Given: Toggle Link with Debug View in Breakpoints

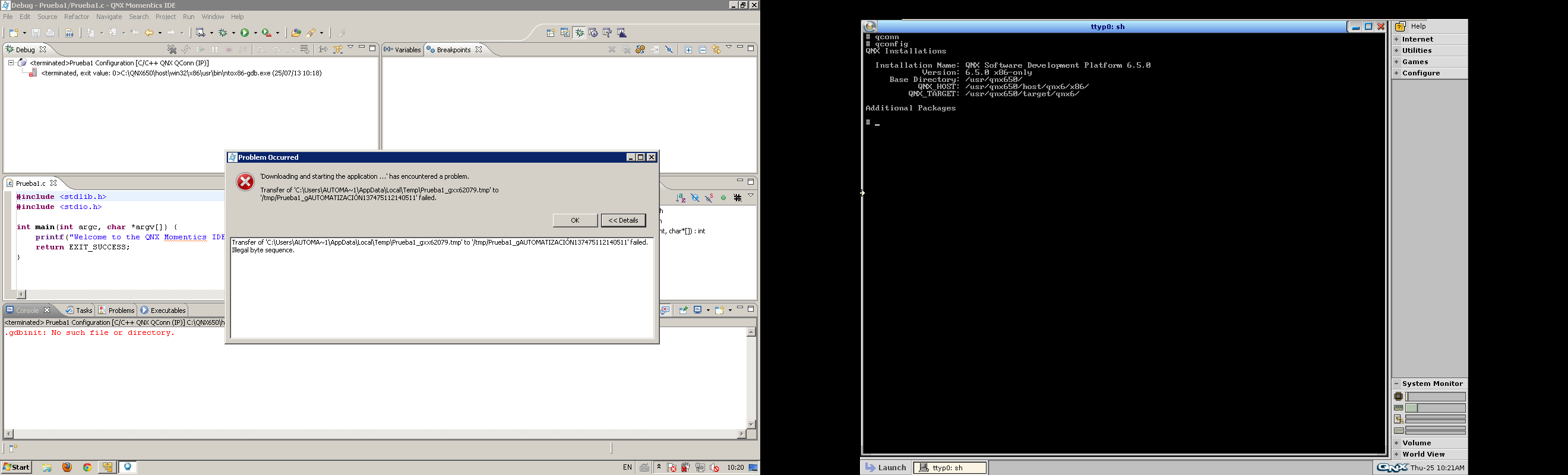Looking at the screenshot, I should point(716,50).
